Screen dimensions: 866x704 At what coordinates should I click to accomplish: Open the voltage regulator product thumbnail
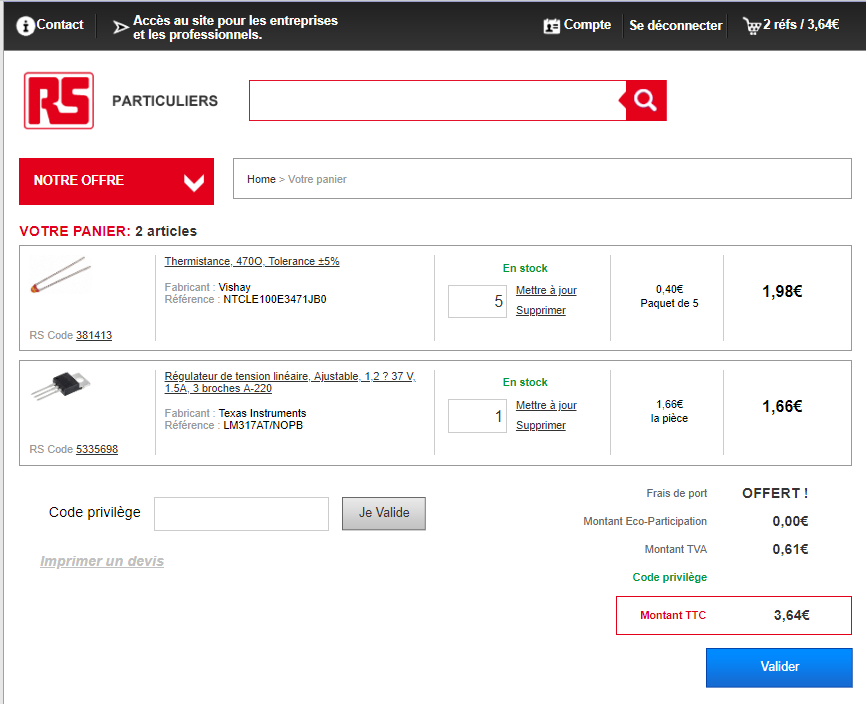click(61, 386)
